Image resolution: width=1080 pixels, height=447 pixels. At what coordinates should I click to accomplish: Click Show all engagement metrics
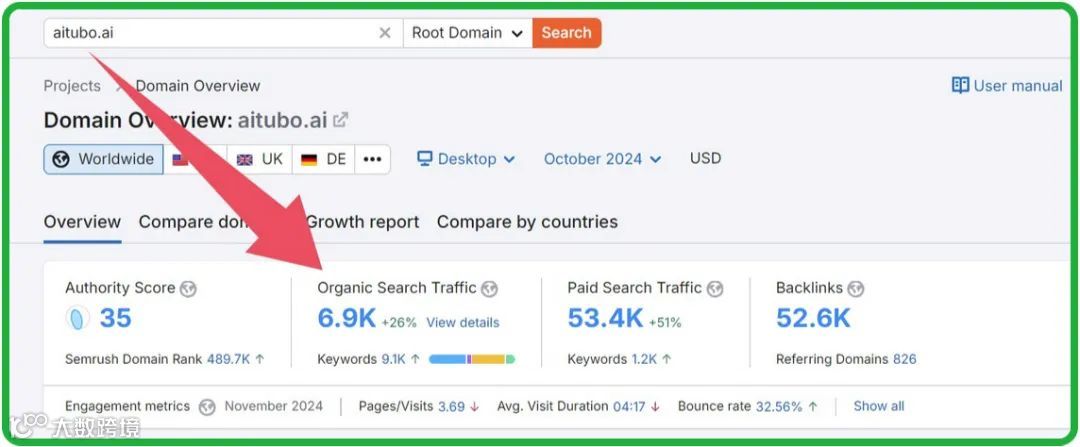click(879, 406)
